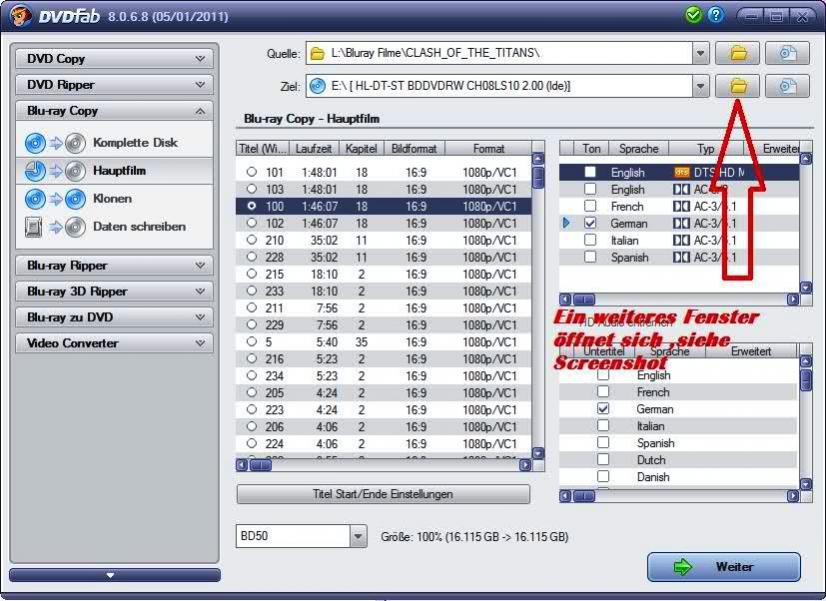Enable Dutch subtitle checkbox
The height and width of the screenshot is (601, 826).
[603, 459]
